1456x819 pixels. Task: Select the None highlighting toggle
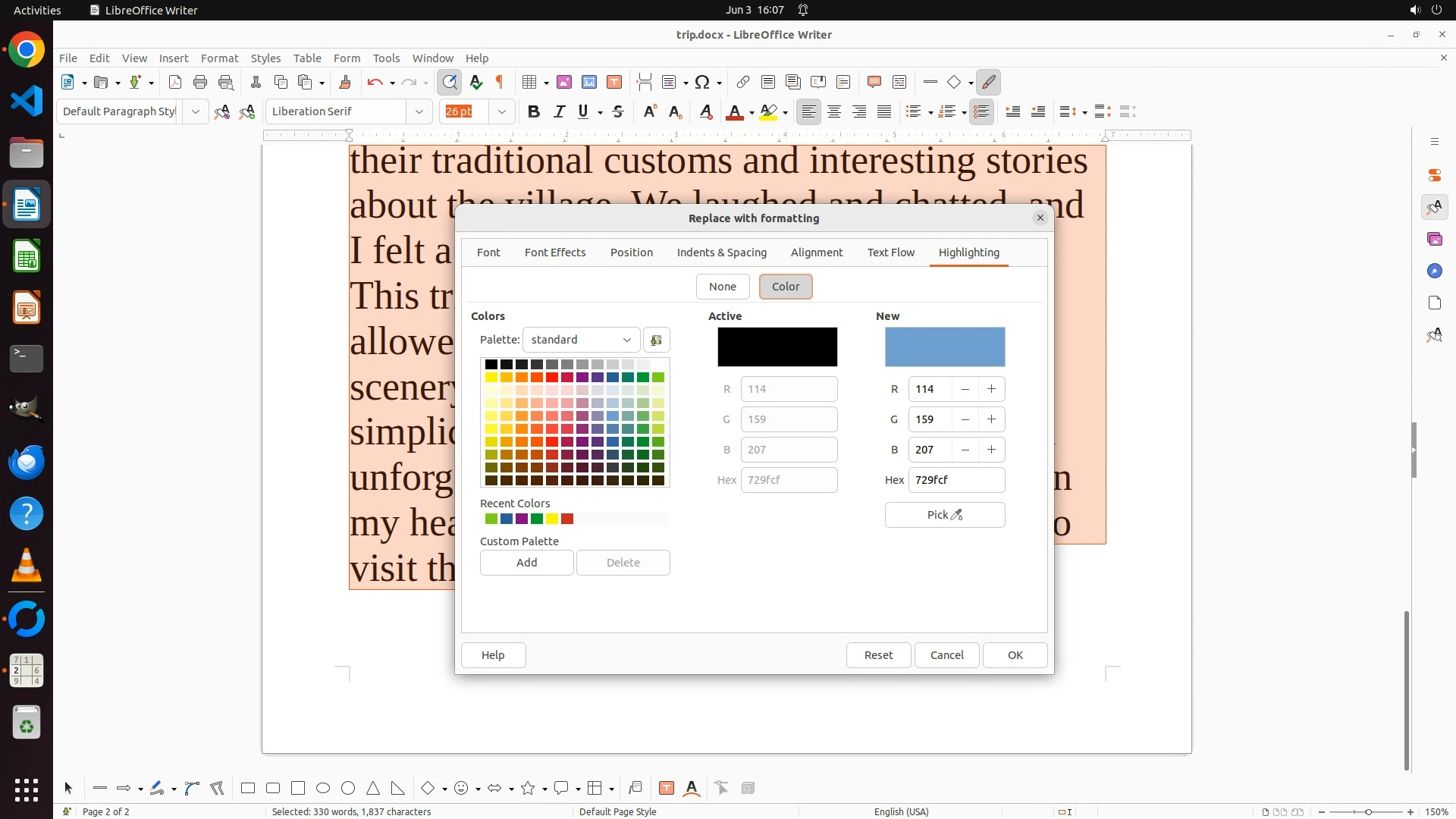tap(722, 287)
